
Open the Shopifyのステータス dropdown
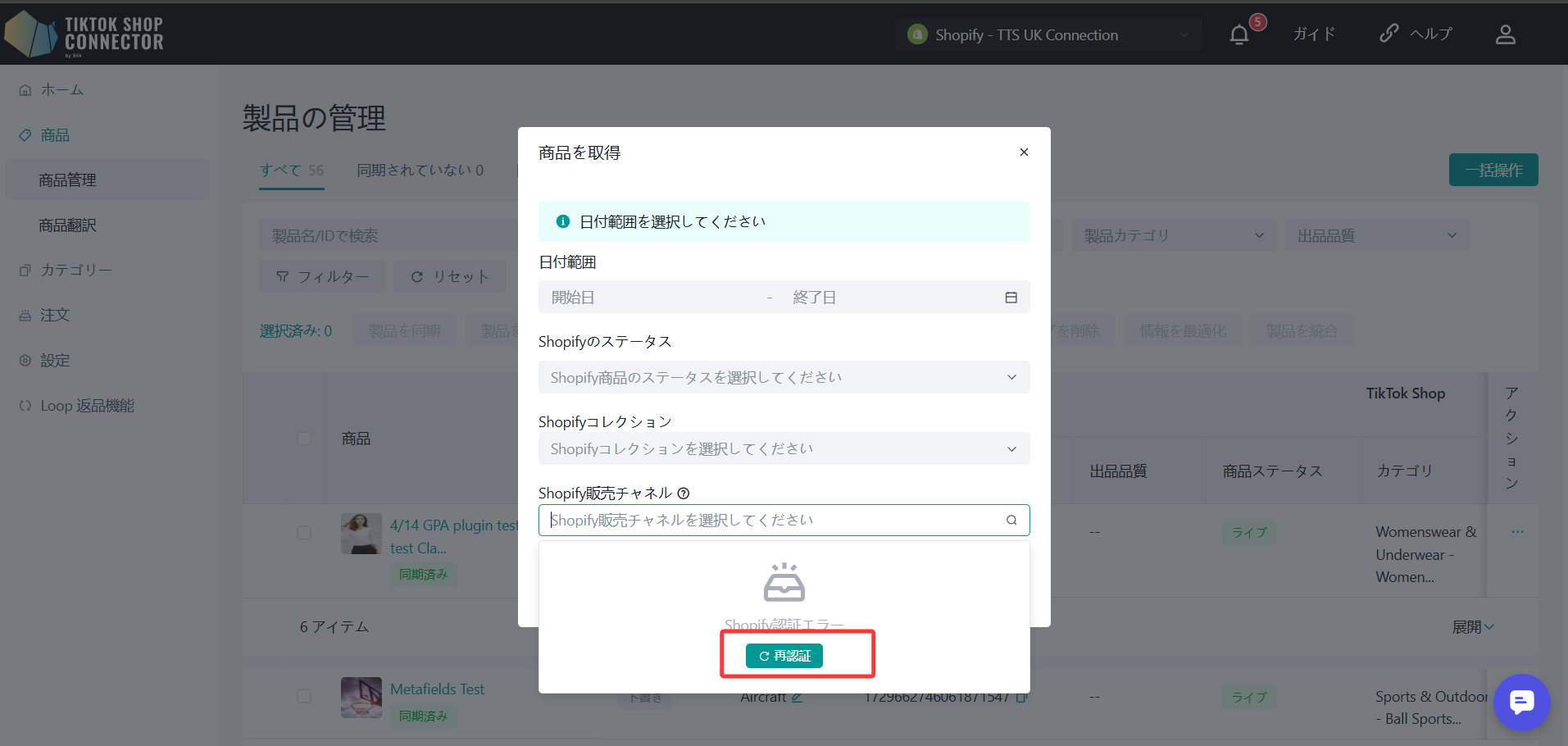[784, 377]
